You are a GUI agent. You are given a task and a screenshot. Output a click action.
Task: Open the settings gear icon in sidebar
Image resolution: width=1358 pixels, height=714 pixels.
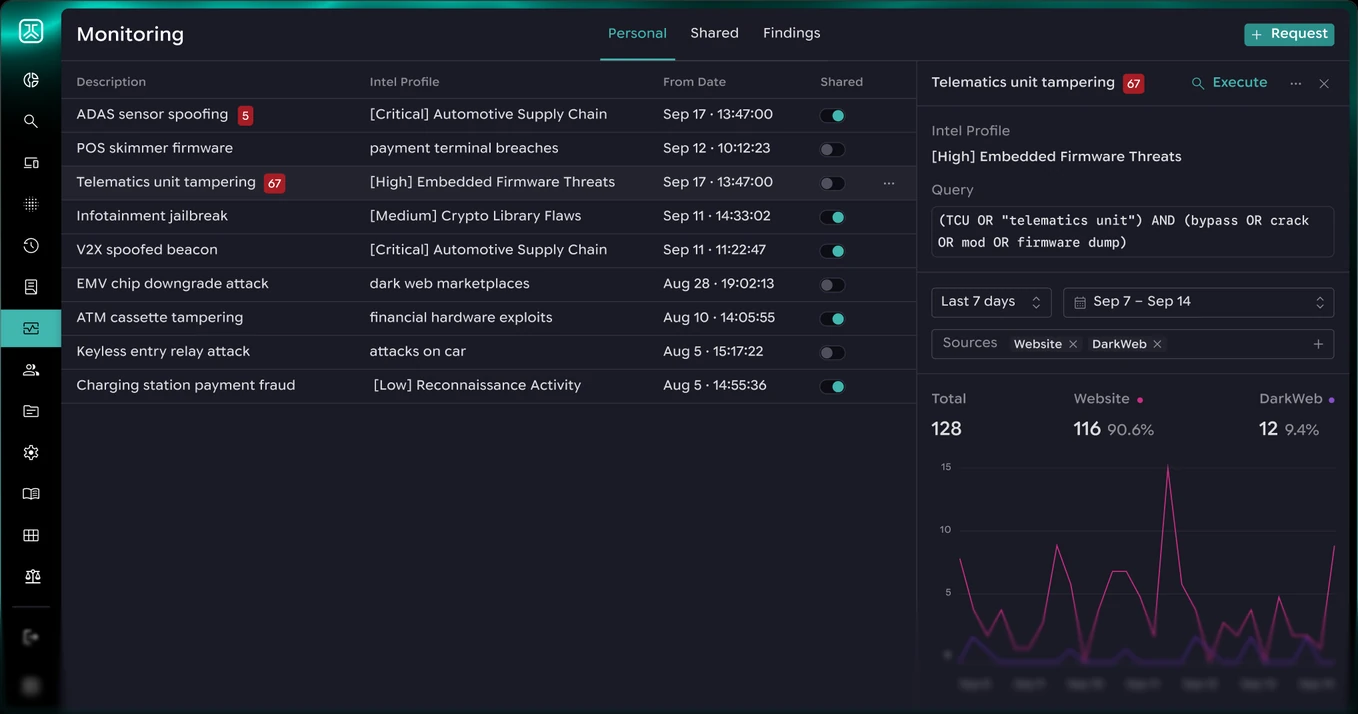[x=31, y=453]
